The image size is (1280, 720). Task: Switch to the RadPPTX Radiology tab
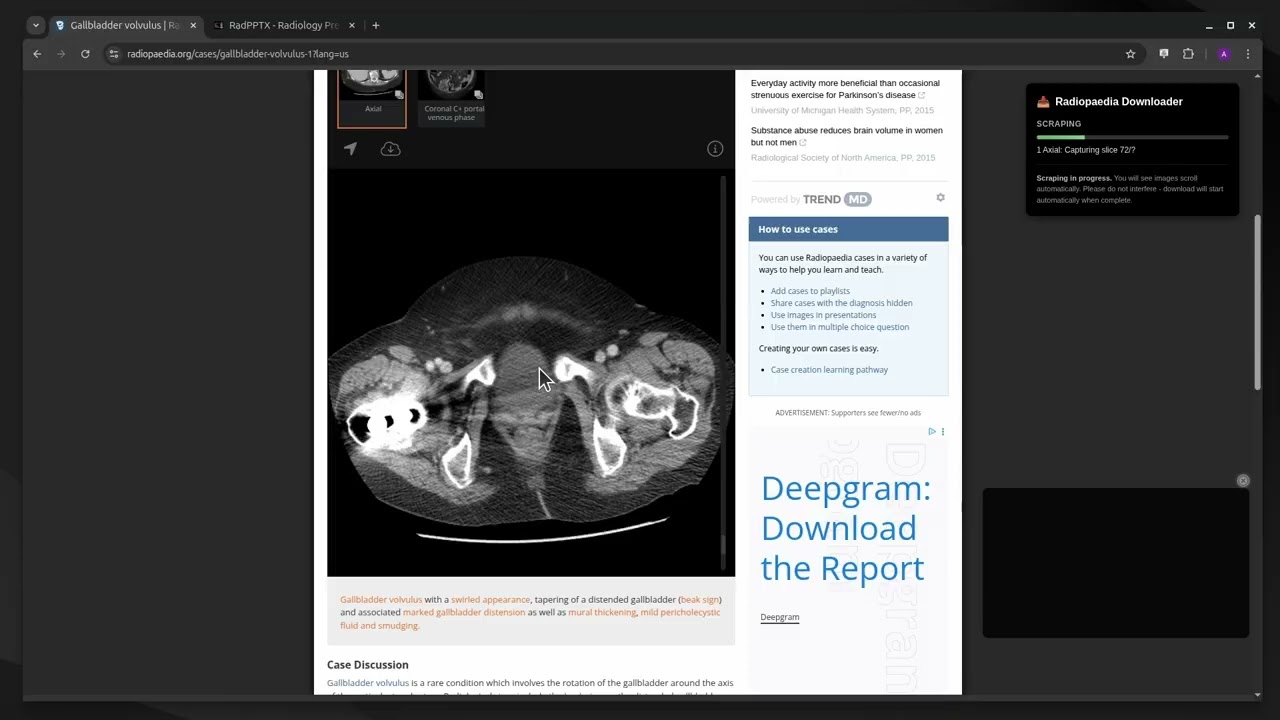284,25
